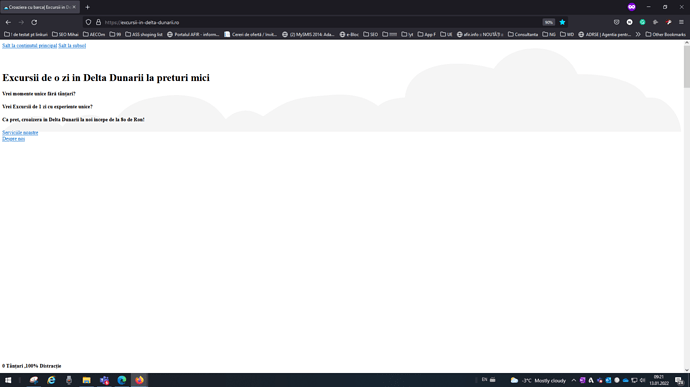Open the Cereri de oferta bookmark
This screenshot has width=690, height=387.
pyautogui.click(x=250, y=34)
